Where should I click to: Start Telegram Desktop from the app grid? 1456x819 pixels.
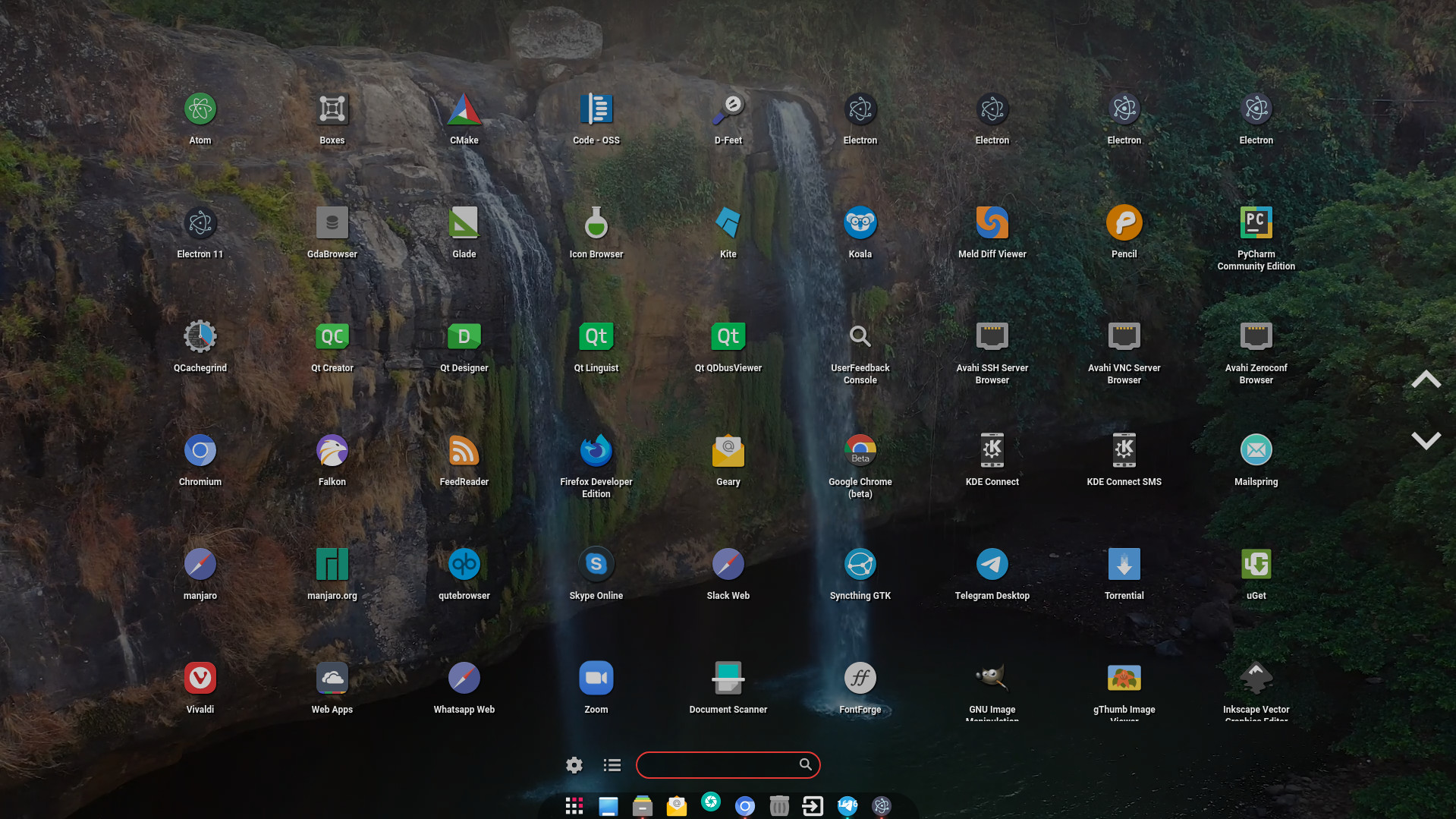(992, 565)
